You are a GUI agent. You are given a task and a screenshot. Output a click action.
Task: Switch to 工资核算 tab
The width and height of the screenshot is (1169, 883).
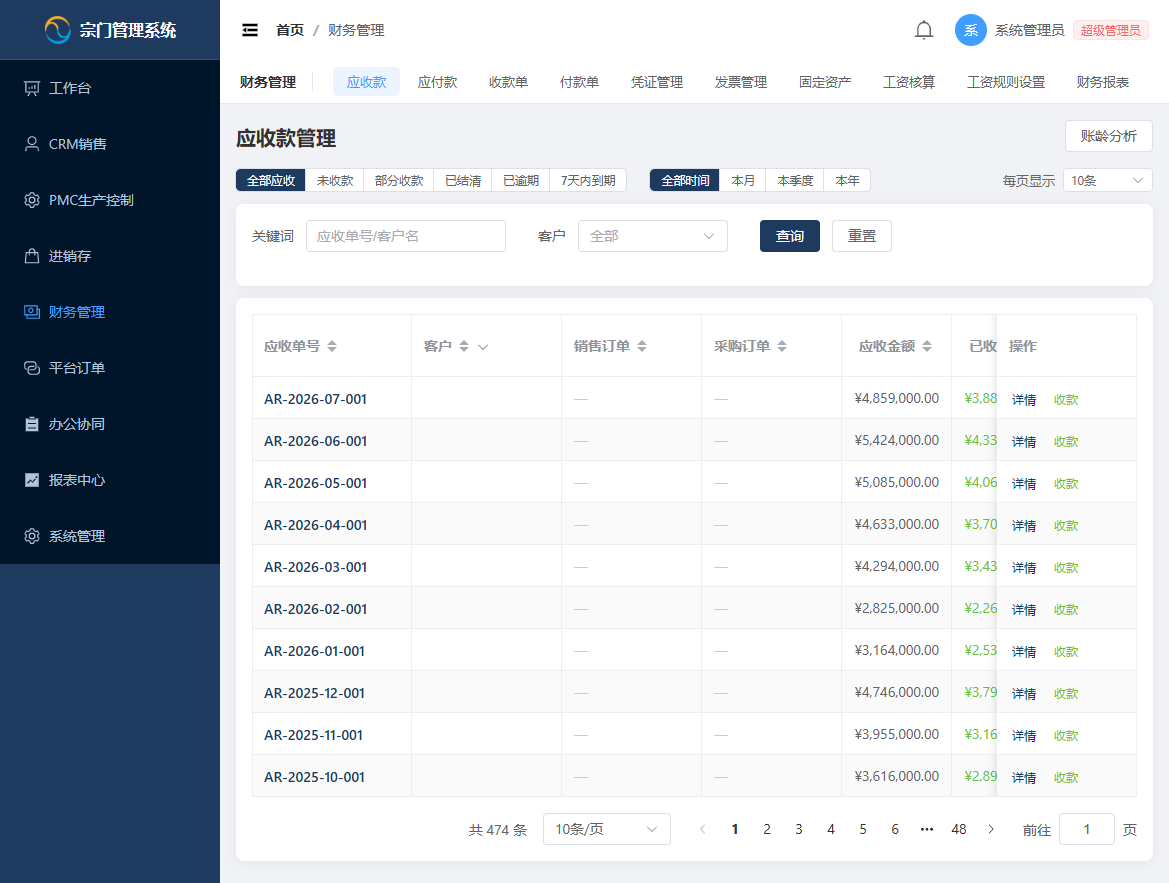(x=909, y=82)
